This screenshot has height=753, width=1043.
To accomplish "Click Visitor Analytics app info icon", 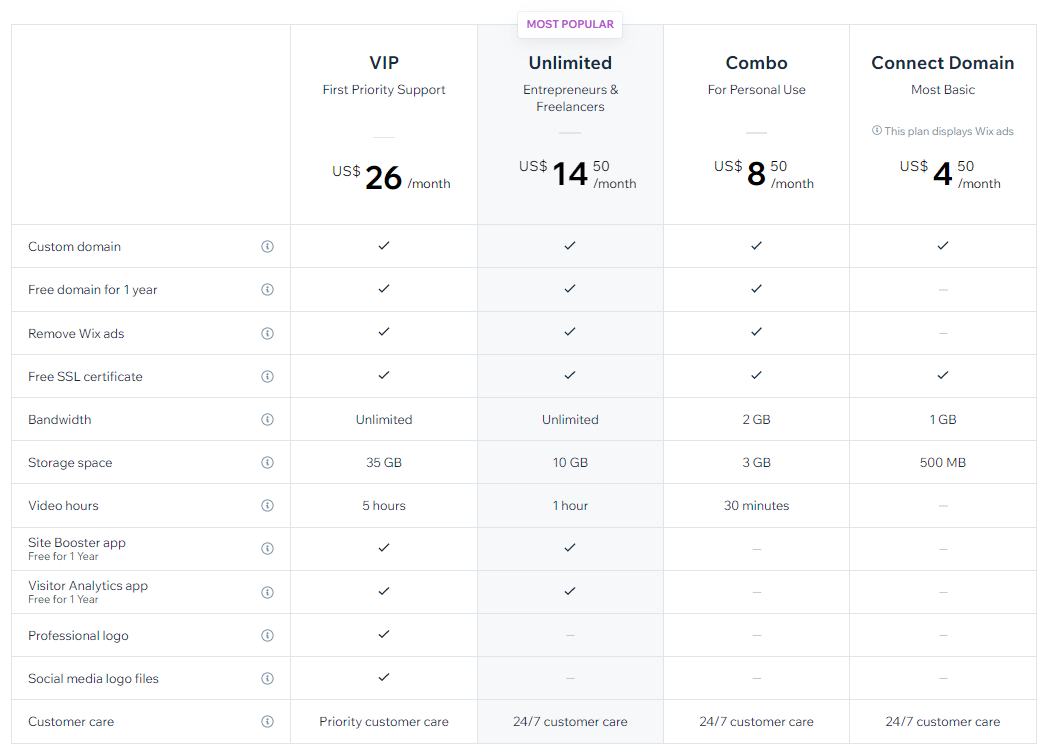I will [x=267, y=592].
